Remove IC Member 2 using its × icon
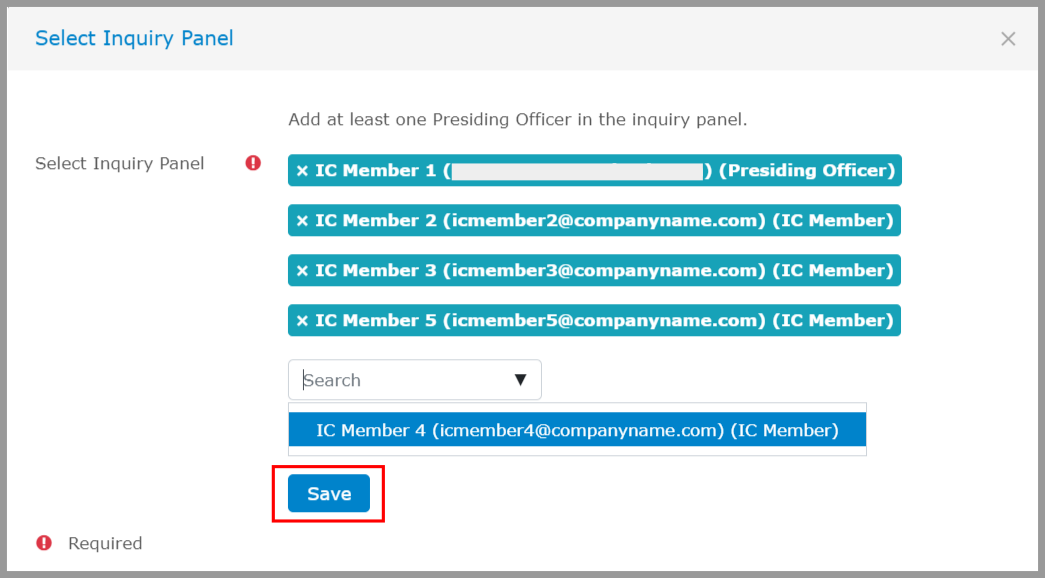This screenshot has height=578, width=1045. [x=302, y=221]
